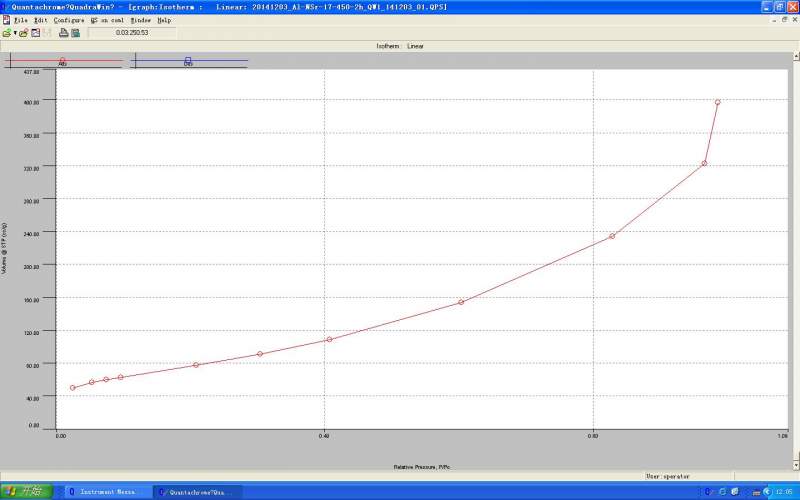Click the Print toolbar icon
The image size is (800, 500).
pos(64,33)
